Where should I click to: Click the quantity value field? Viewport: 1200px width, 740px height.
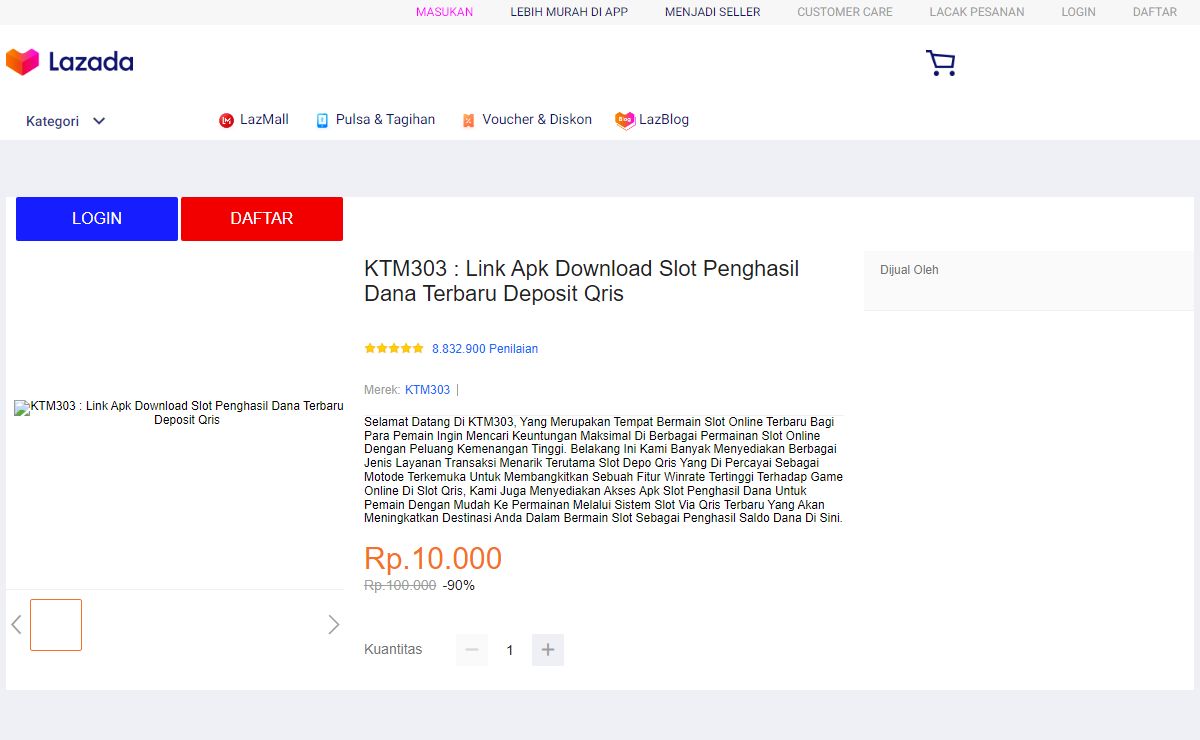(x=510, y=650)
